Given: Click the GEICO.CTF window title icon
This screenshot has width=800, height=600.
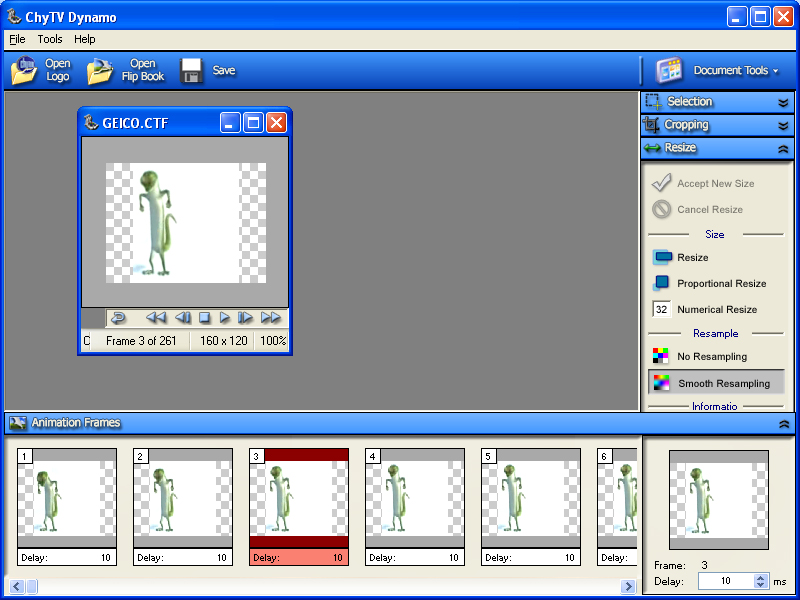Looking at the screenshot, I should (x=91, y=122).
